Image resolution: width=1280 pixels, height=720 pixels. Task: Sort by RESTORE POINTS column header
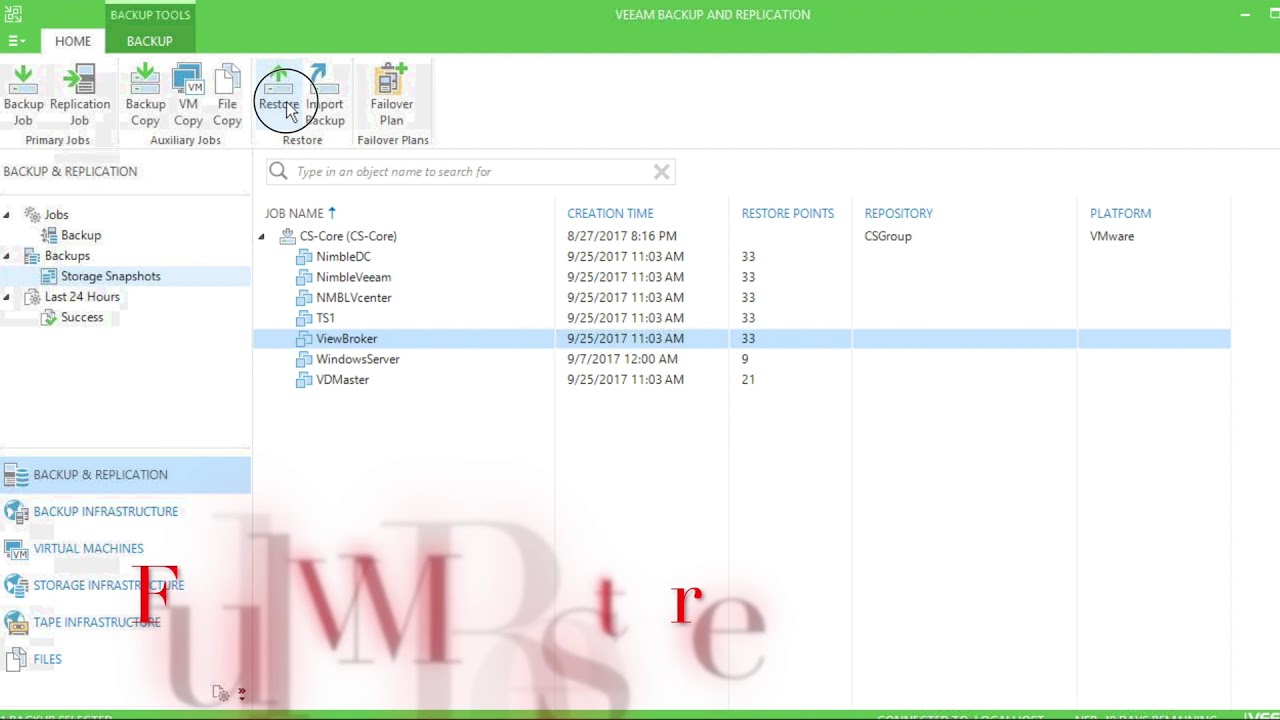(x=787, y=213)
